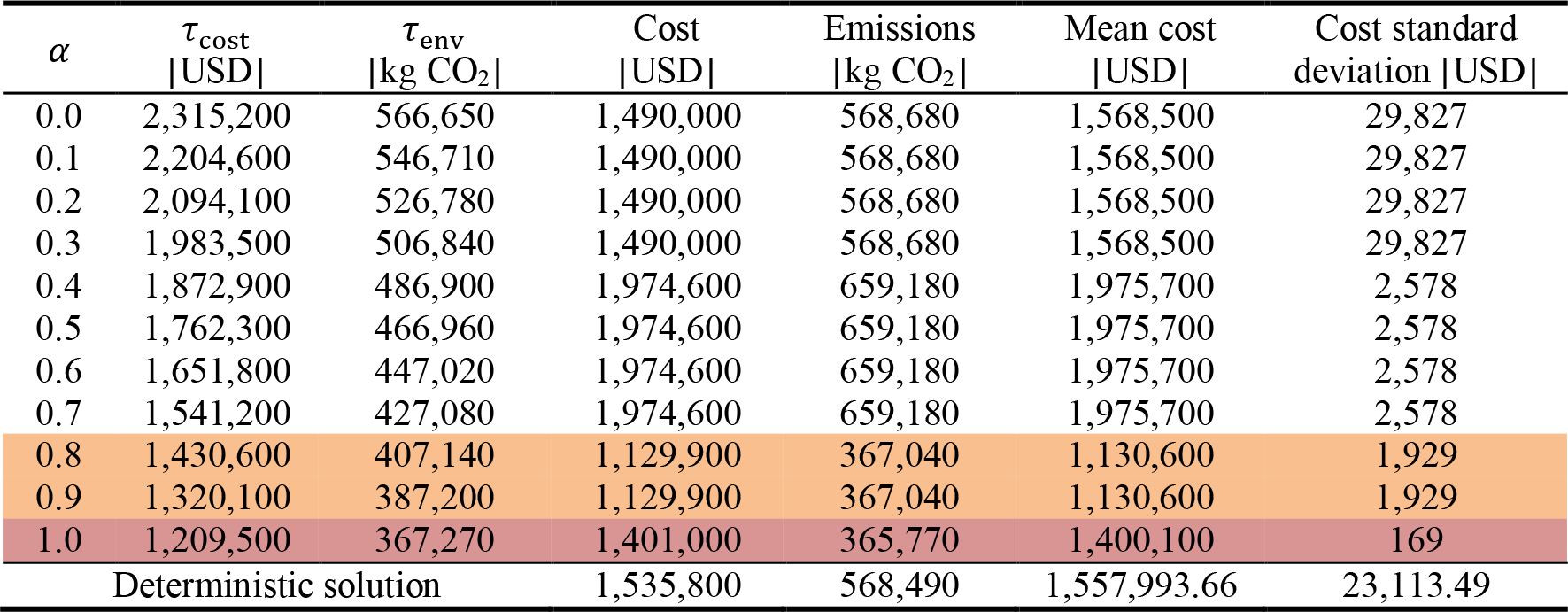Click the τcost [USD] column header
The height and width of the screenshot is (612, 1568).
click(216, 51)
